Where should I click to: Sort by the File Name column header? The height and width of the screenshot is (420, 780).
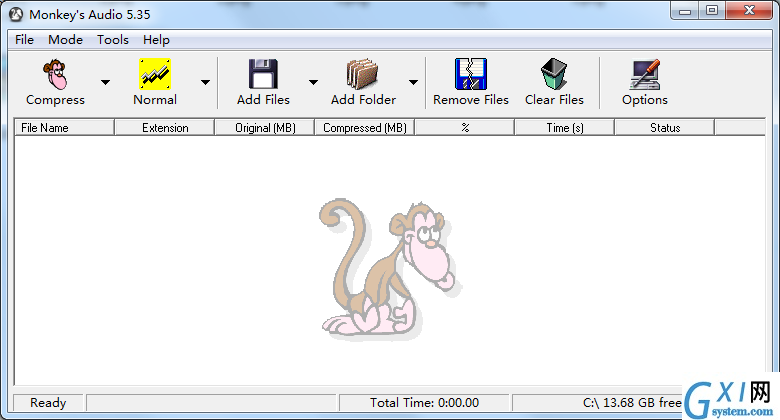click(64, 127)
